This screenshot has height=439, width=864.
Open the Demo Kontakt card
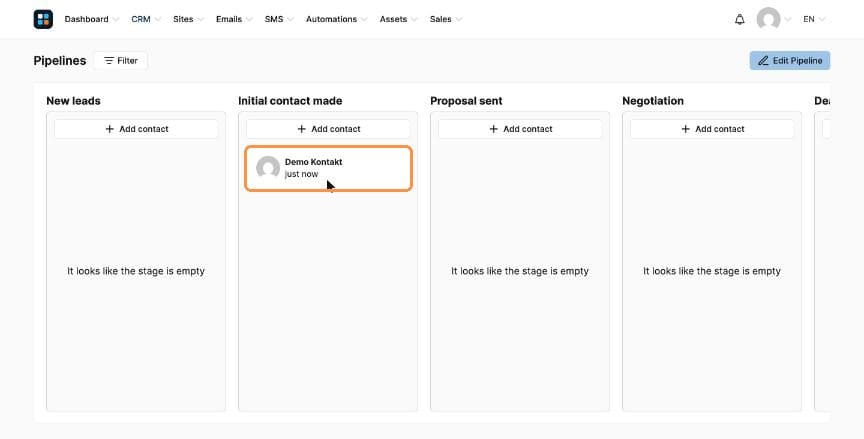pos(328,168)
